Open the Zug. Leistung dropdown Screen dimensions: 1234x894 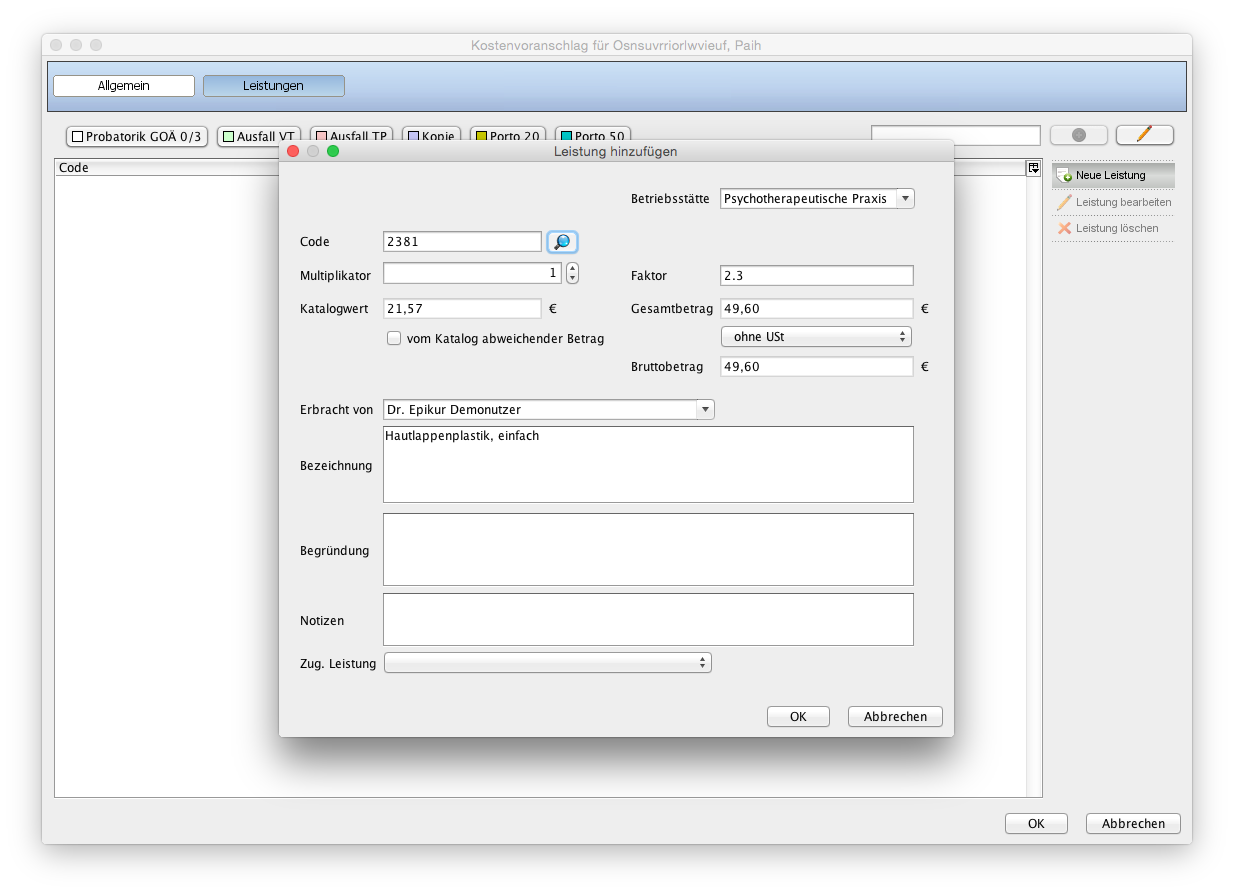point(548,663)
